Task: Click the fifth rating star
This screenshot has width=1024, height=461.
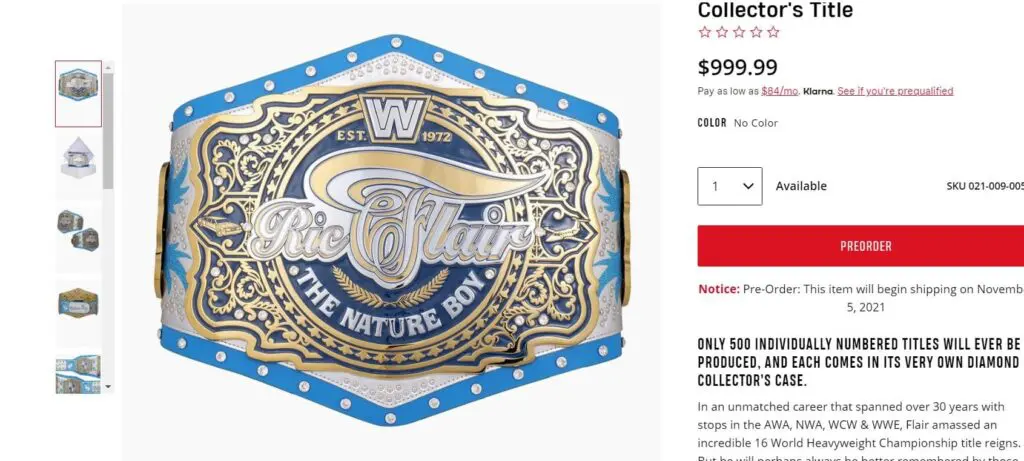Action: coord(772,32)
